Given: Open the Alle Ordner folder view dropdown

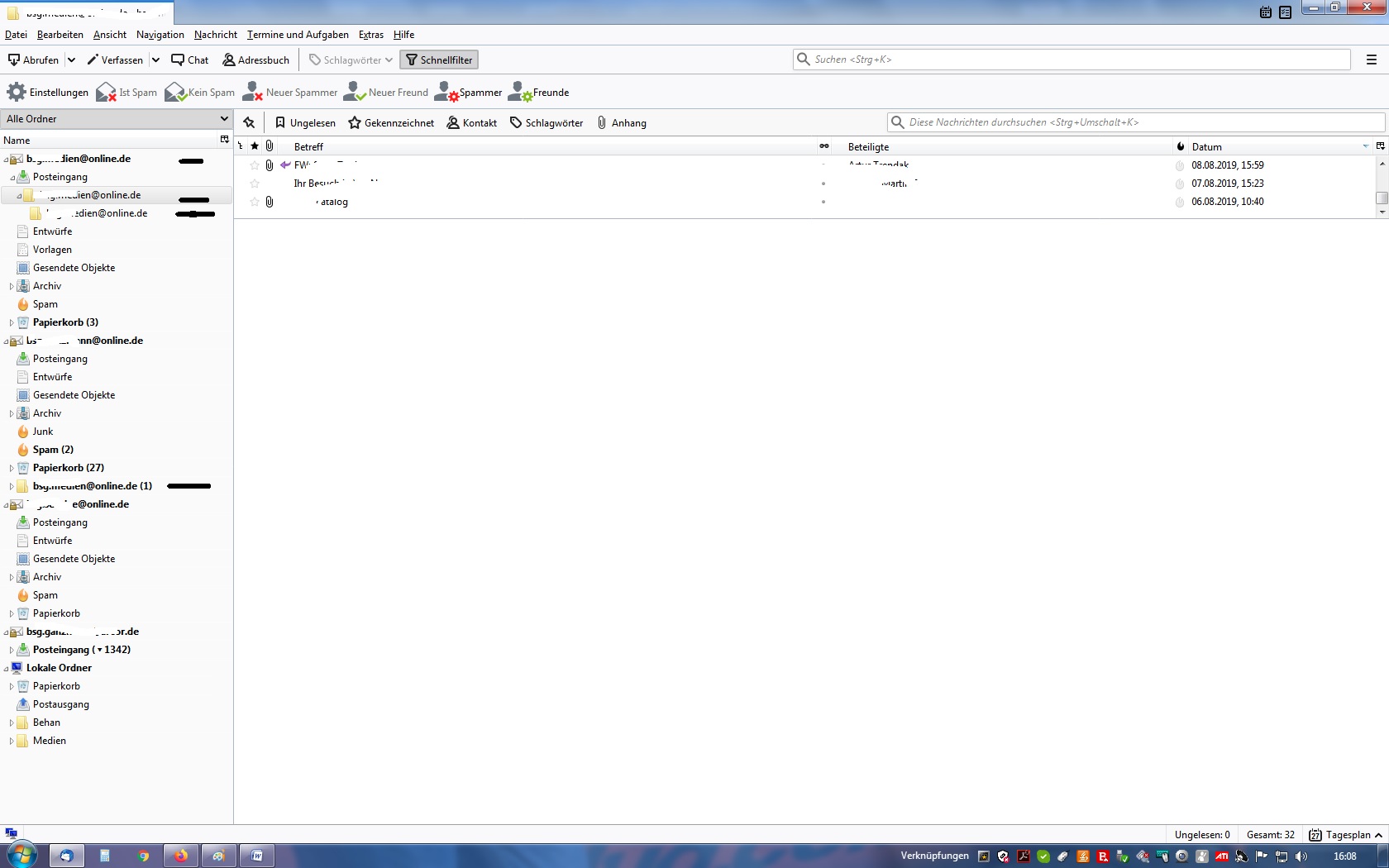Looking at the screenshot, I should click(117, 118).
